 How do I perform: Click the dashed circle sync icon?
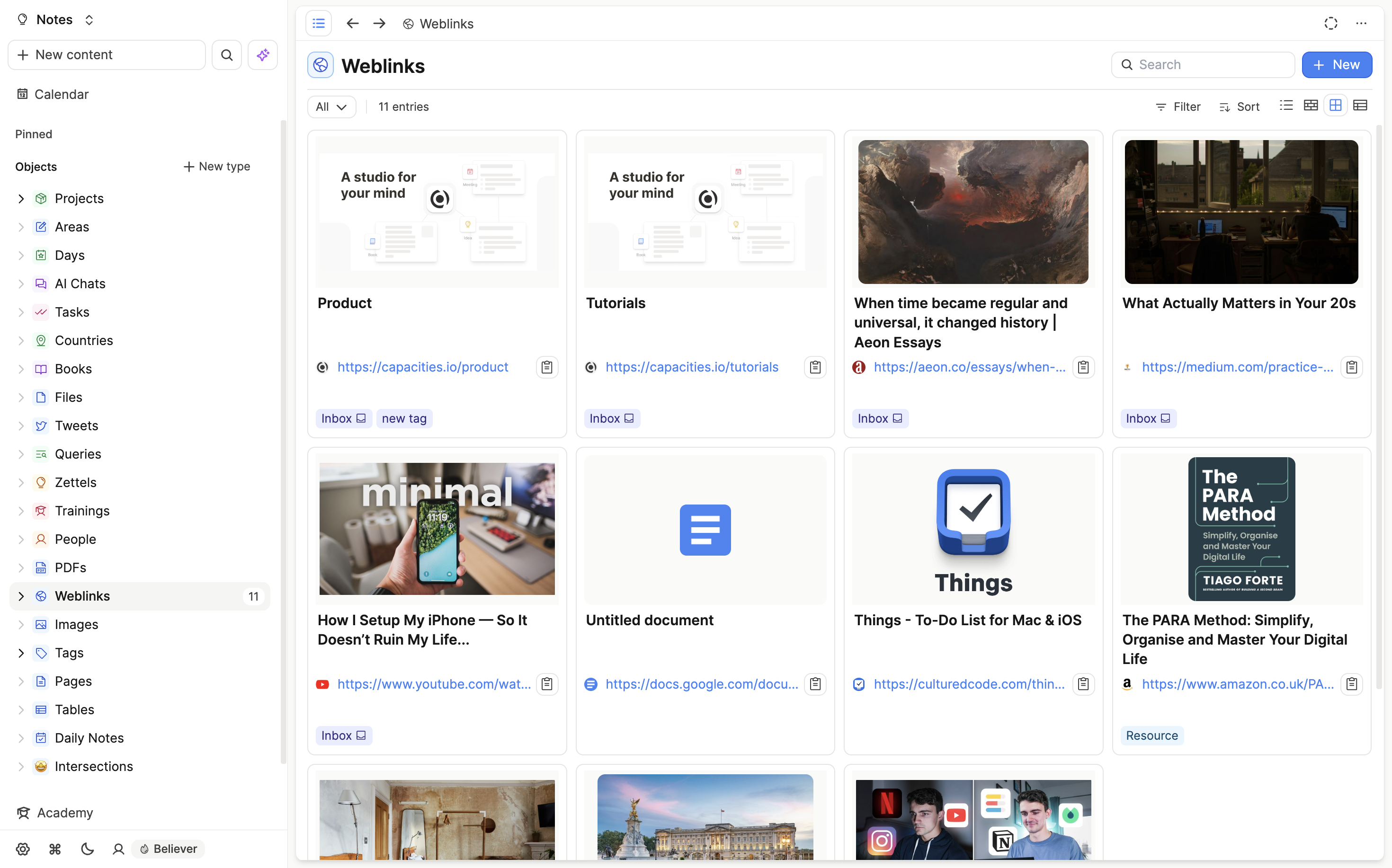pos(1330,24)
